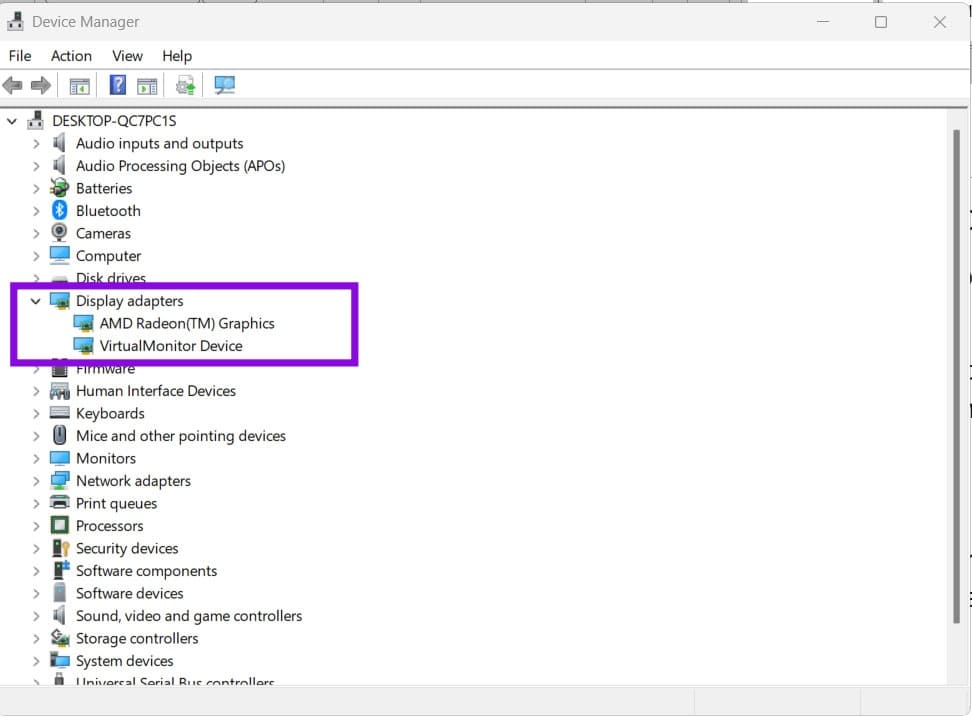972x717 pixels.
Task: Select the Security devices label
Action: click(126, 548)
